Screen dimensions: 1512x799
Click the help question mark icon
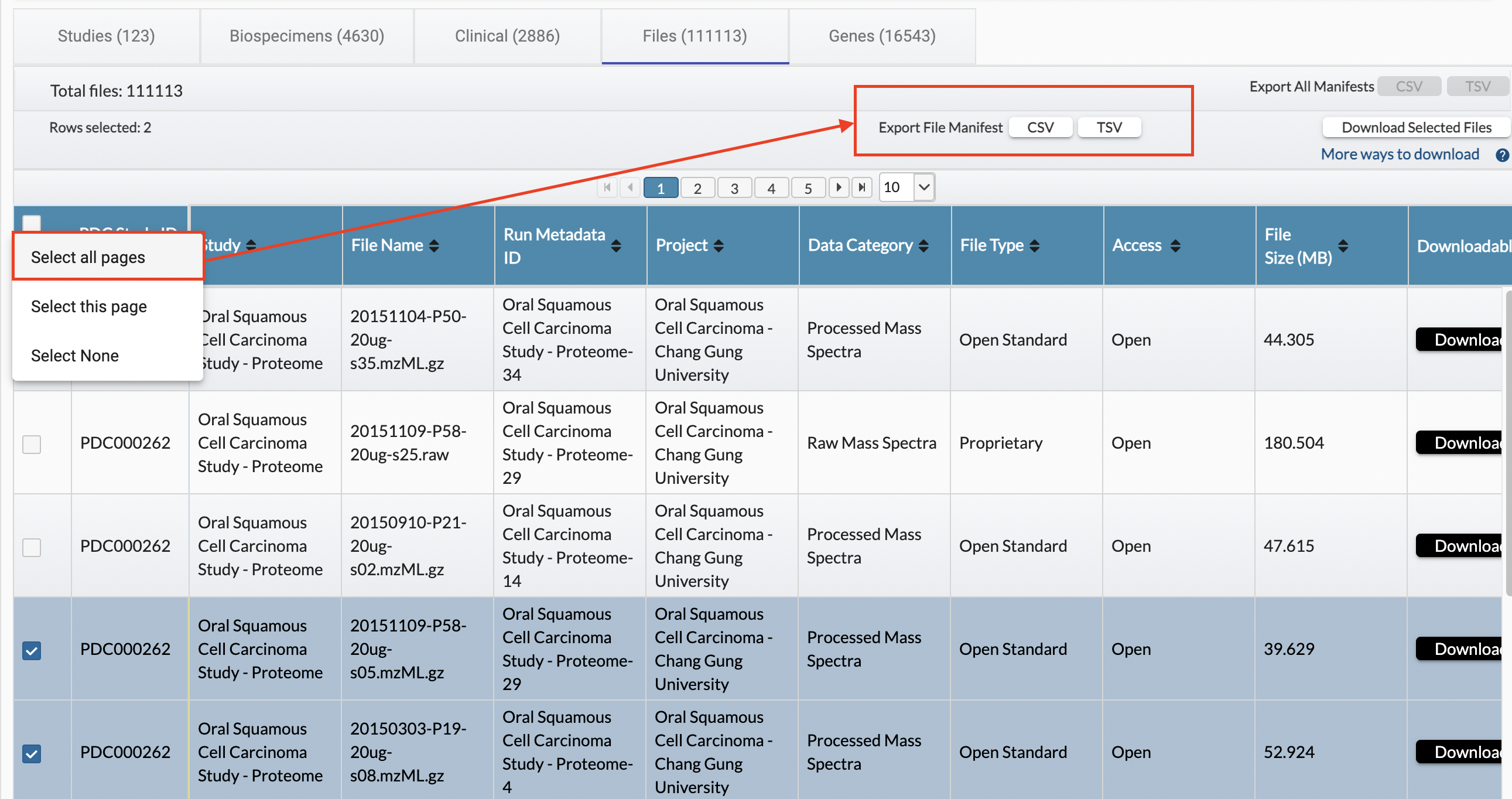pyautogui.click(x=1501, y=155)
